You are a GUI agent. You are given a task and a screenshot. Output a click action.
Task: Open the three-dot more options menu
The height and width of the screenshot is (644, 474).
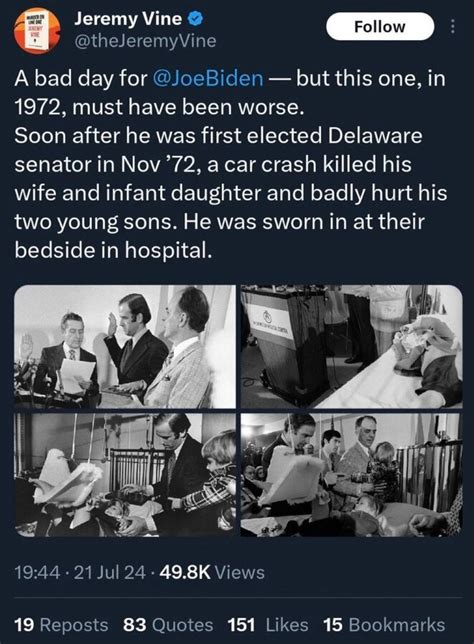[452, 27]
